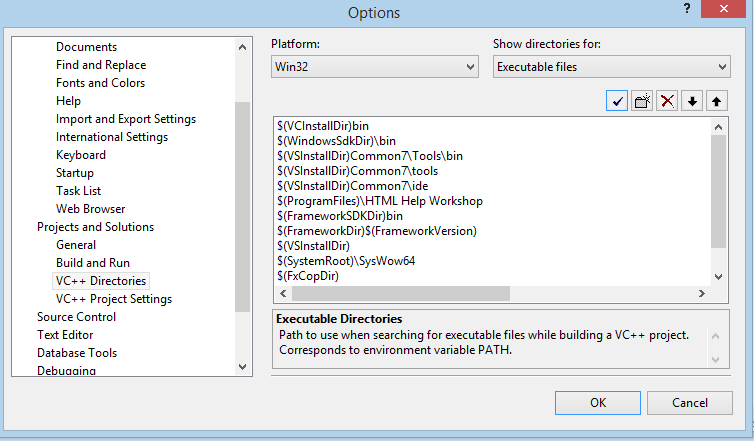Select Projects and Solutions node

pyautogui.click(x=96, y=227)
